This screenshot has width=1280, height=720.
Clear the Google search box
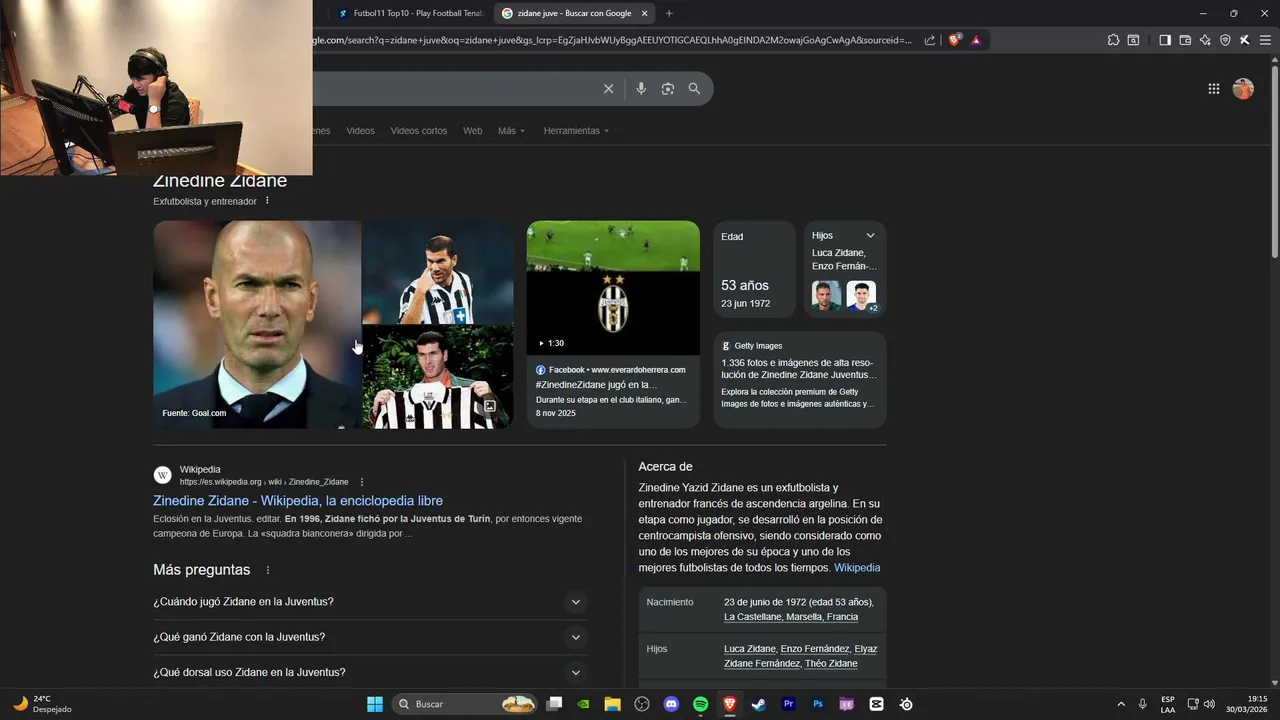pos(608,89)
